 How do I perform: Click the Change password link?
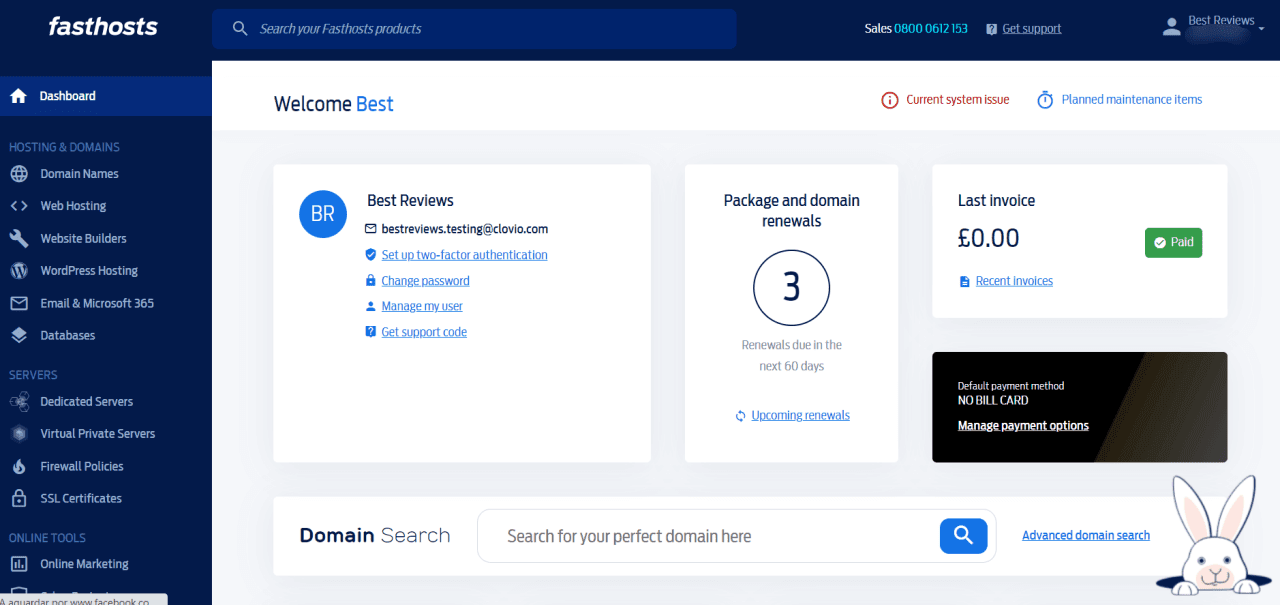tap(425, 281)
